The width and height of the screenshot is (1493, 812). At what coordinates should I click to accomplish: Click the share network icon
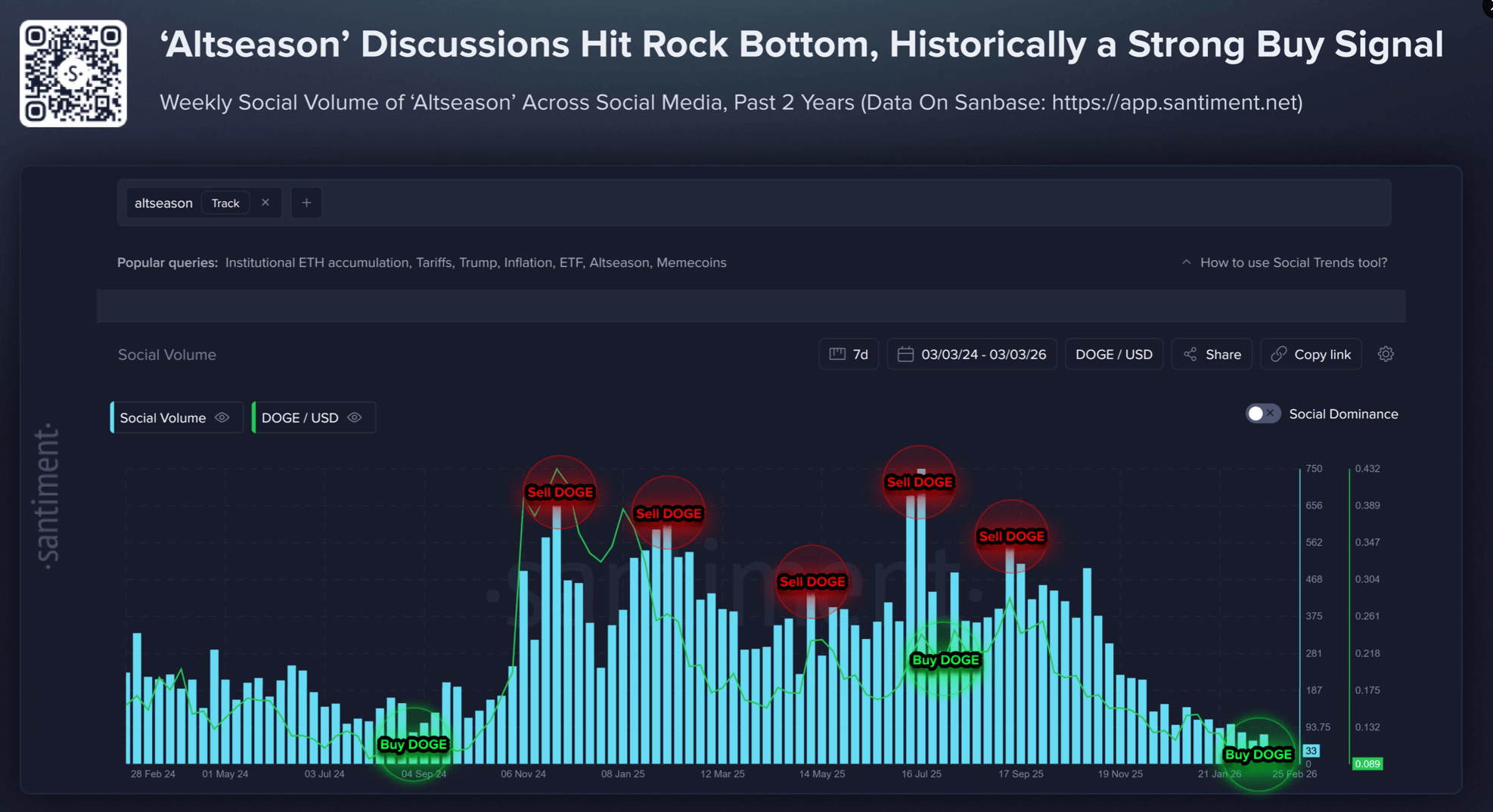(1191, 354)
